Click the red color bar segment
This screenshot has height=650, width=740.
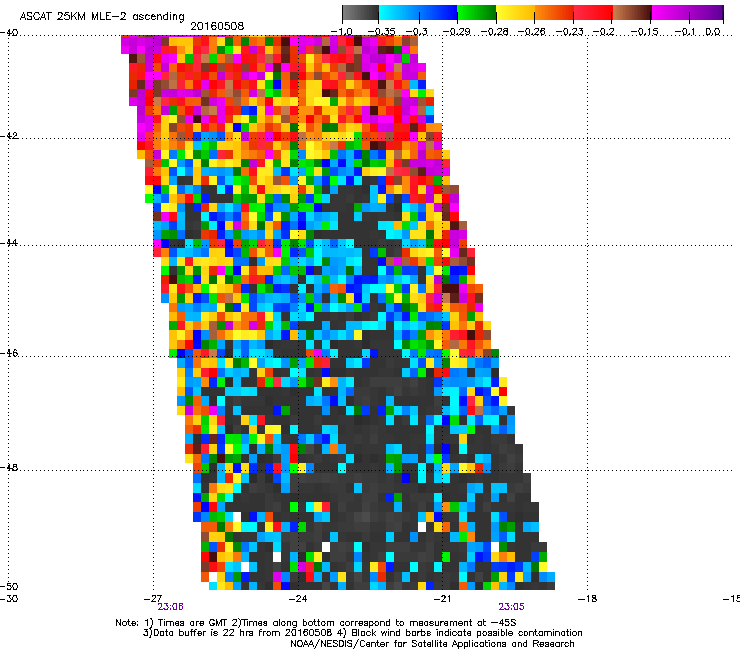[593, 13]
